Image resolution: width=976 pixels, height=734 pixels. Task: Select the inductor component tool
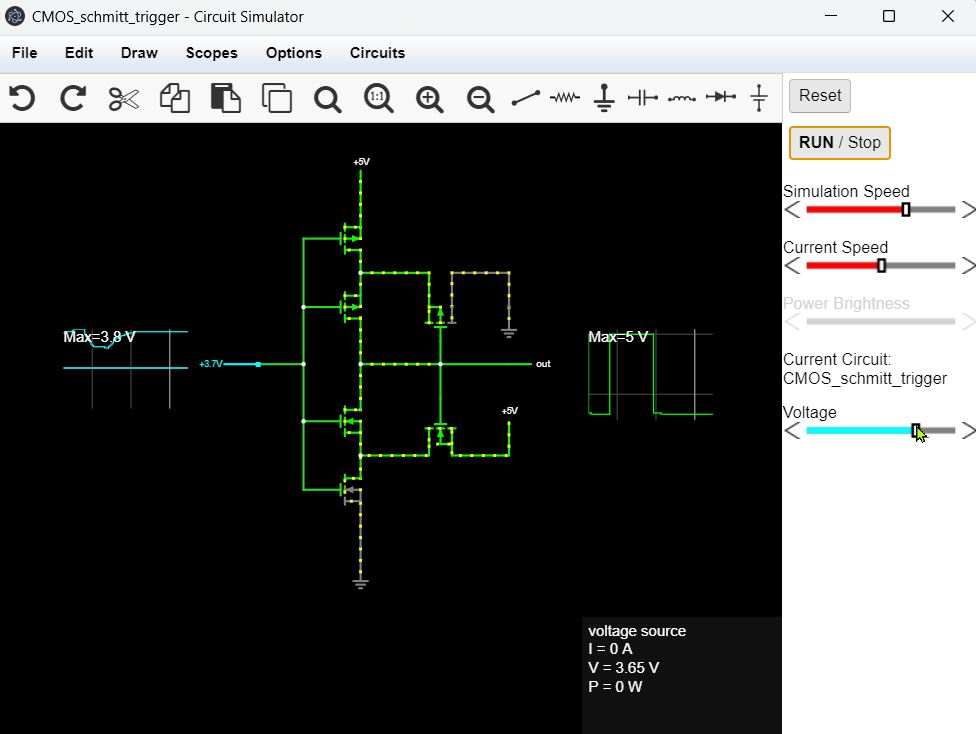coord(682,98)
